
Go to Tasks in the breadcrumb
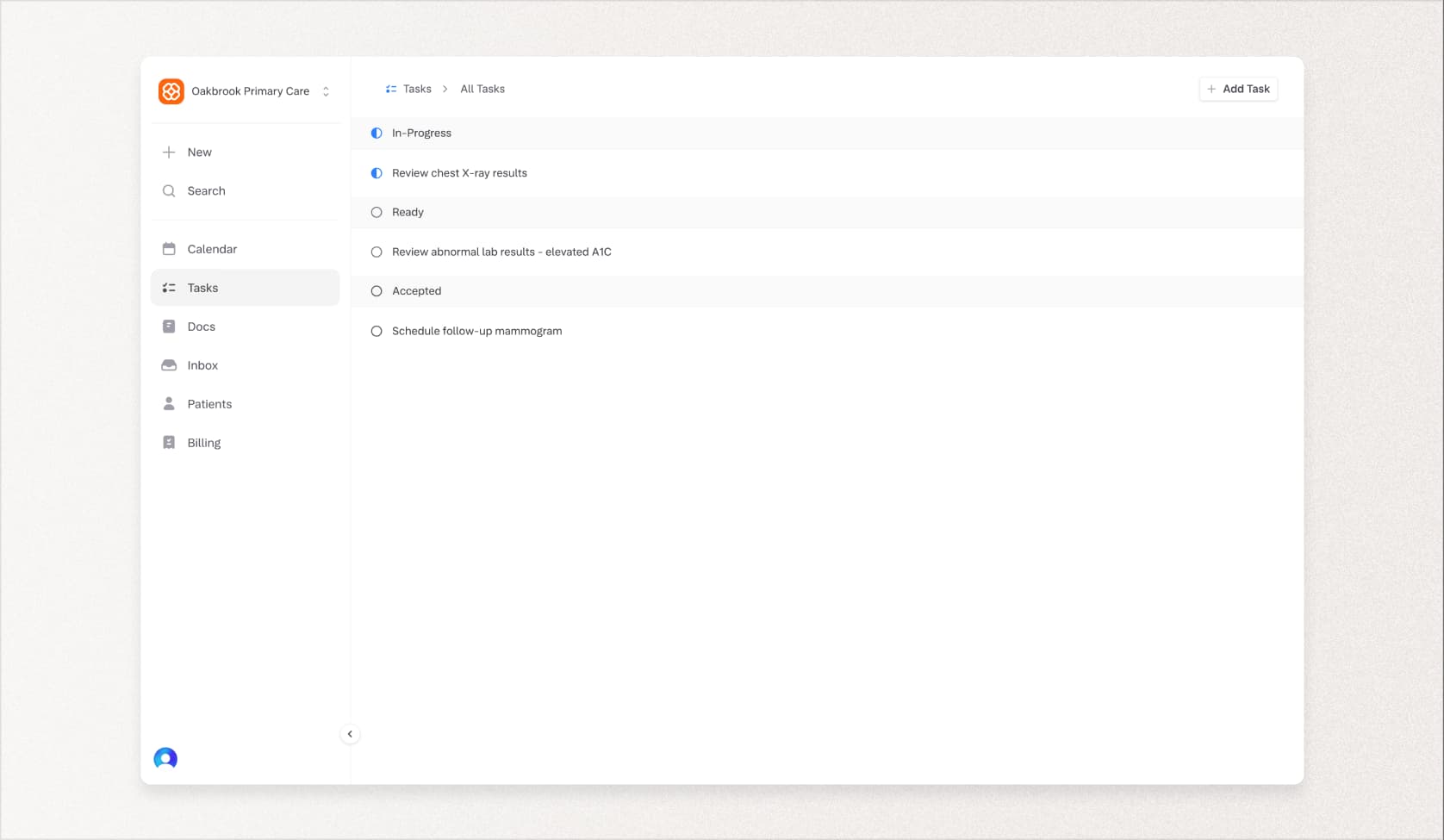(x=417, y=89)
